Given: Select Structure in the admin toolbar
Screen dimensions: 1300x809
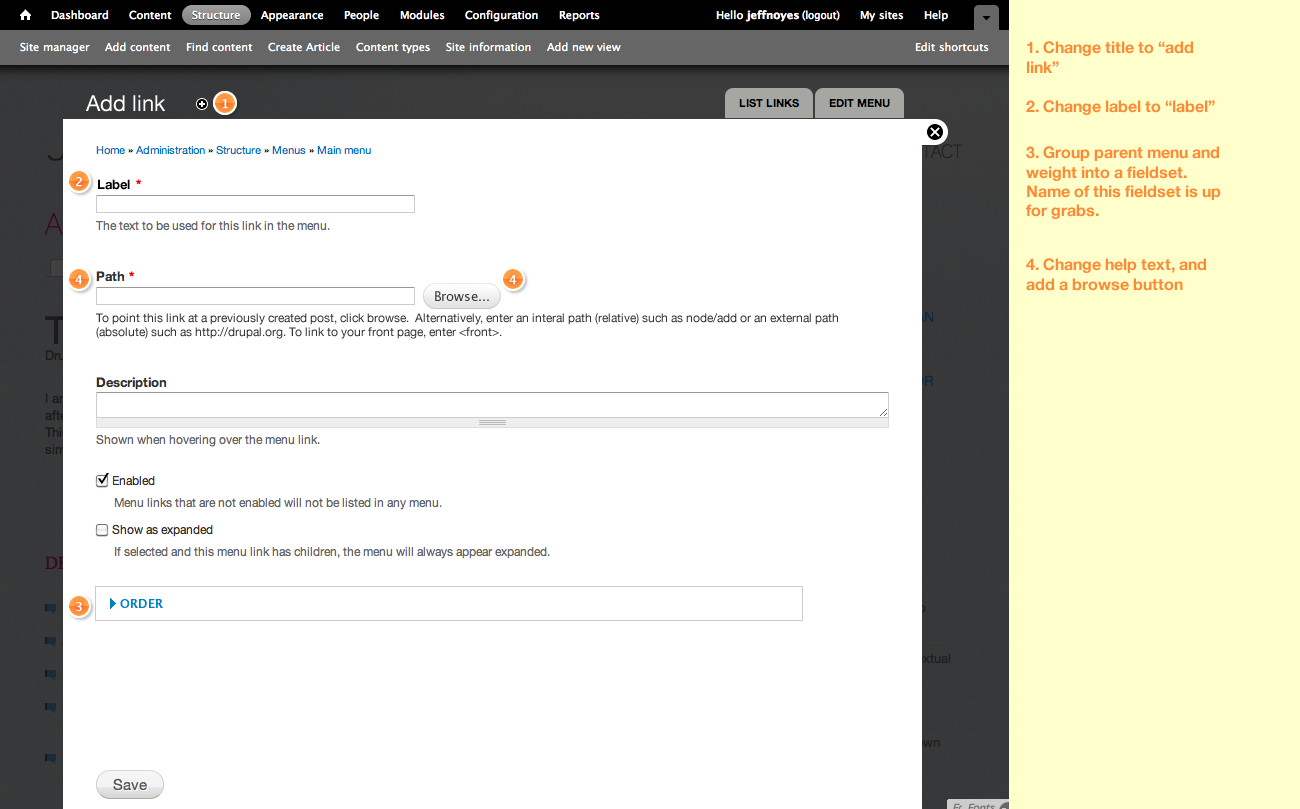Looking at the screenshot, I should (x=216, y=15).
